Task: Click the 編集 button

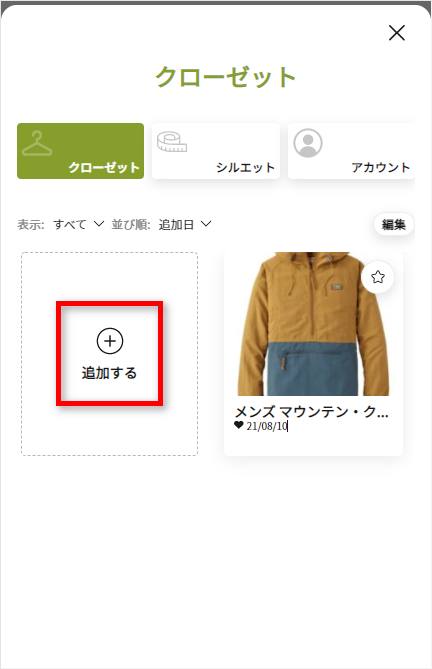Action: coord(393,224)
